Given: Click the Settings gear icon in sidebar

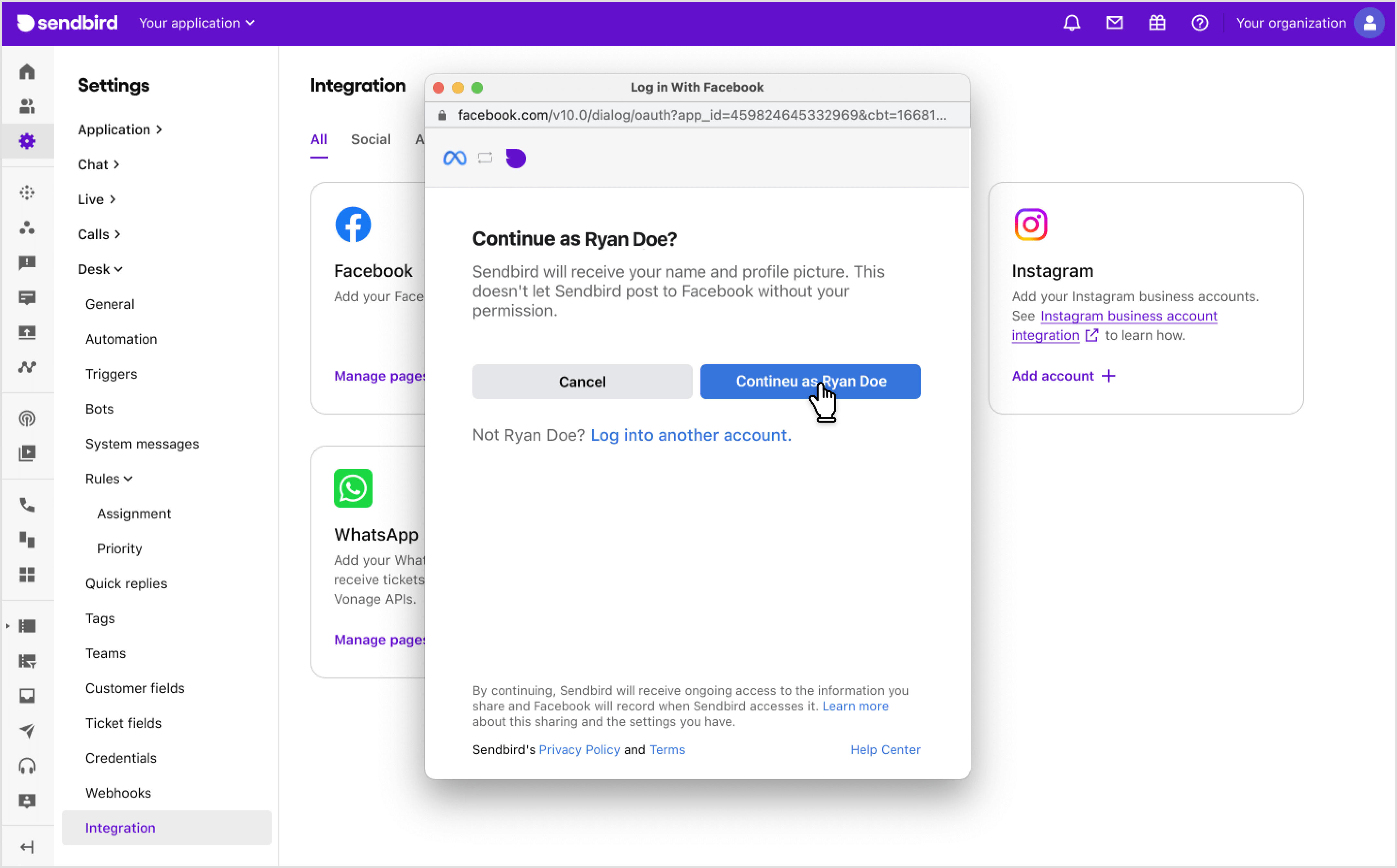Looking at the screenshot, I should [27, 141].
